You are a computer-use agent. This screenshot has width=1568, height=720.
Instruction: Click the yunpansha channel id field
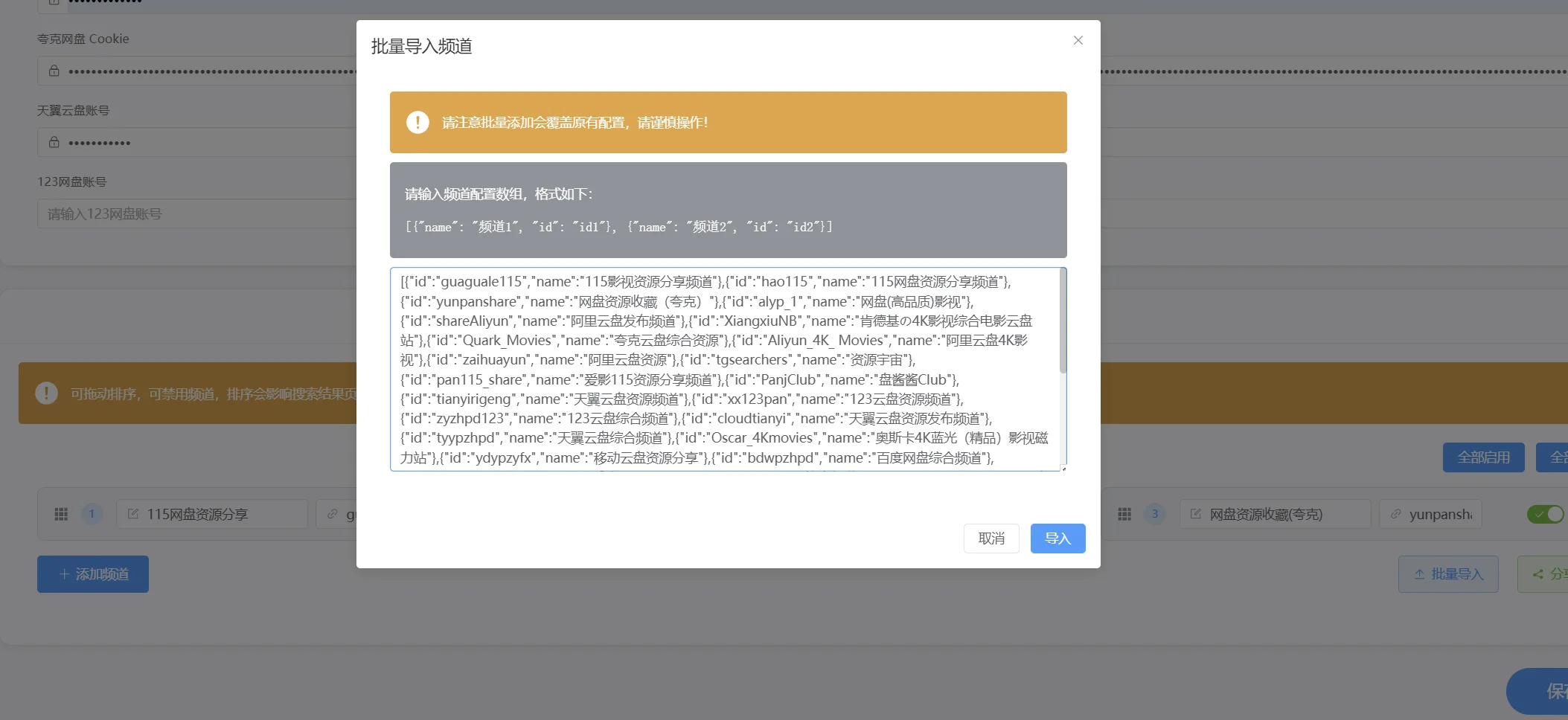[1430, 514]
